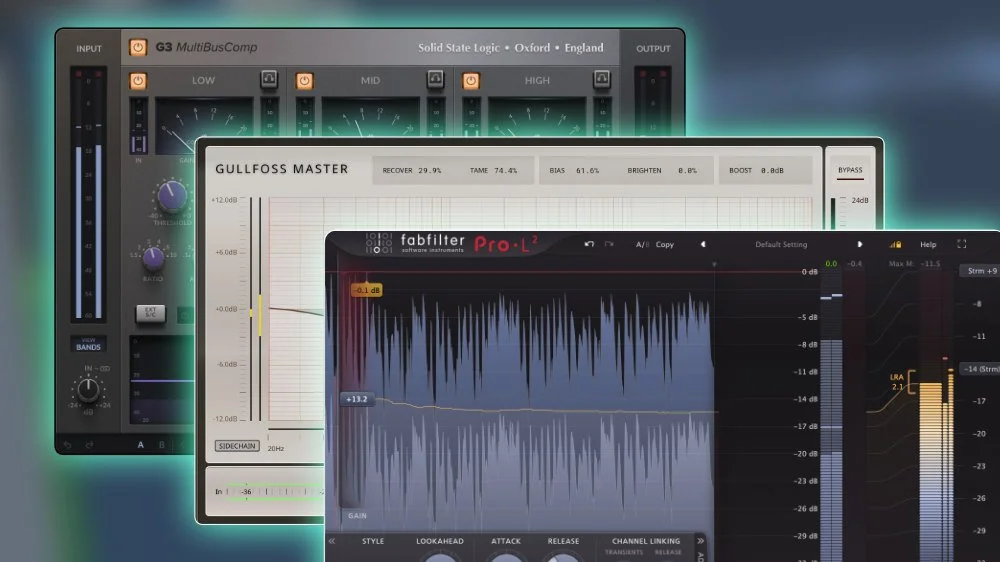Click the Pro-L 2 undo button

click(589, 244)
